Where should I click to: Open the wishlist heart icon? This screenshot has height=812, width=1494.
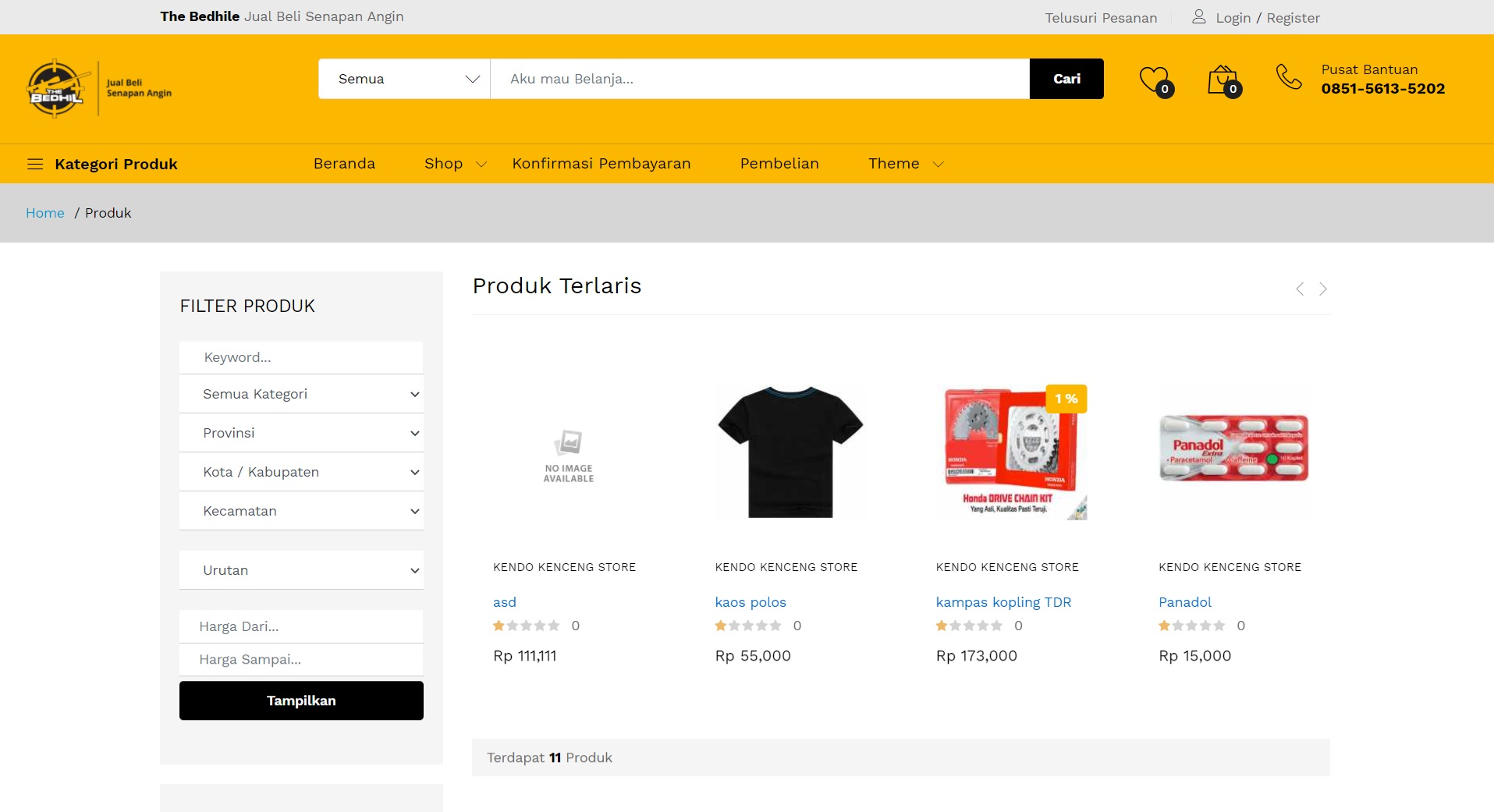coord(1154,80)
